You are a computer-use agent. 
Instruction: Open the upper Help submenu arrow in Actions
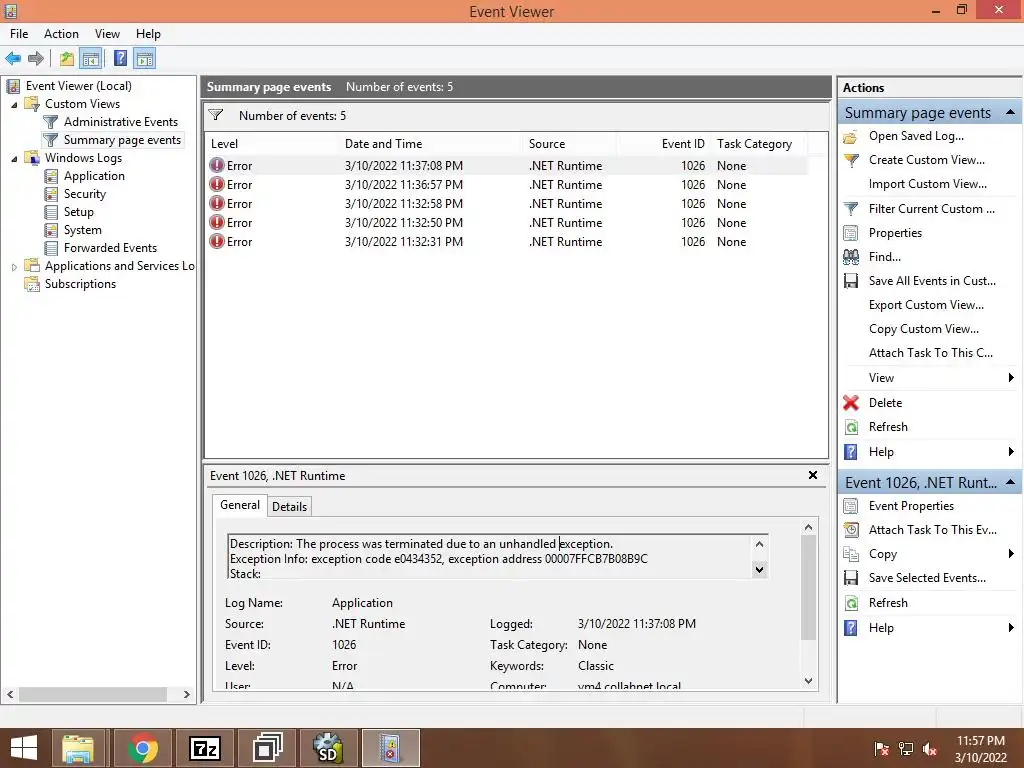[x=1011, y=452]
